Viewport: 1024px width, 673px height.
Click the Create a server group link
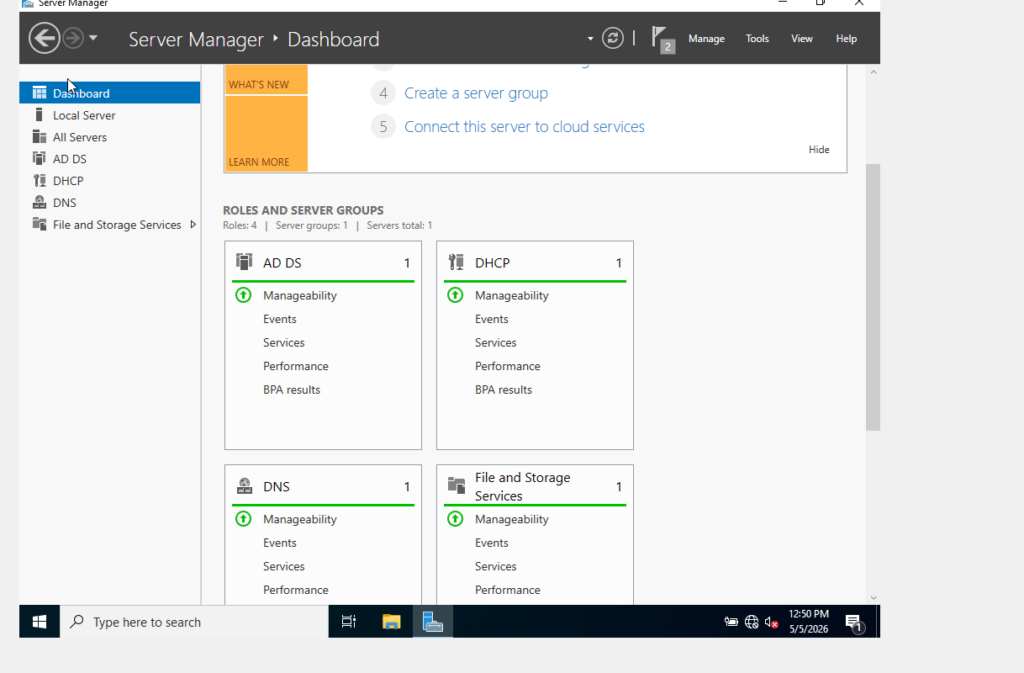(x=475, y=93)
